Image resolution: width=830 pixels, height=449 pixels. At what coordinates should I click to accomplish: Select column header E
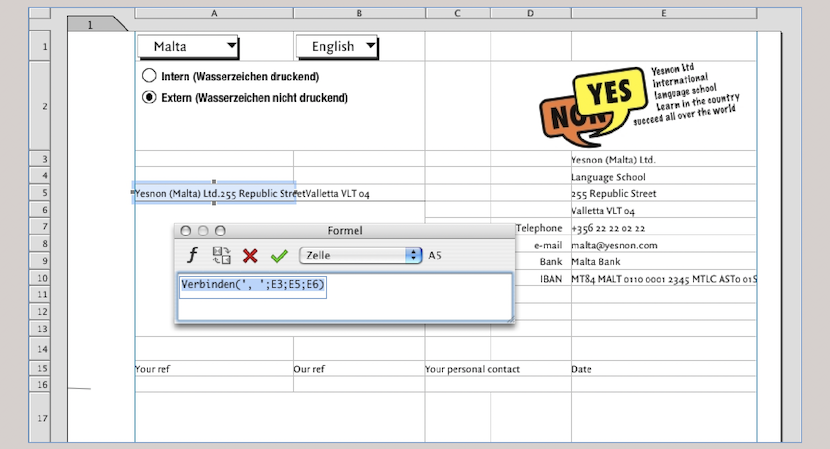663,13
